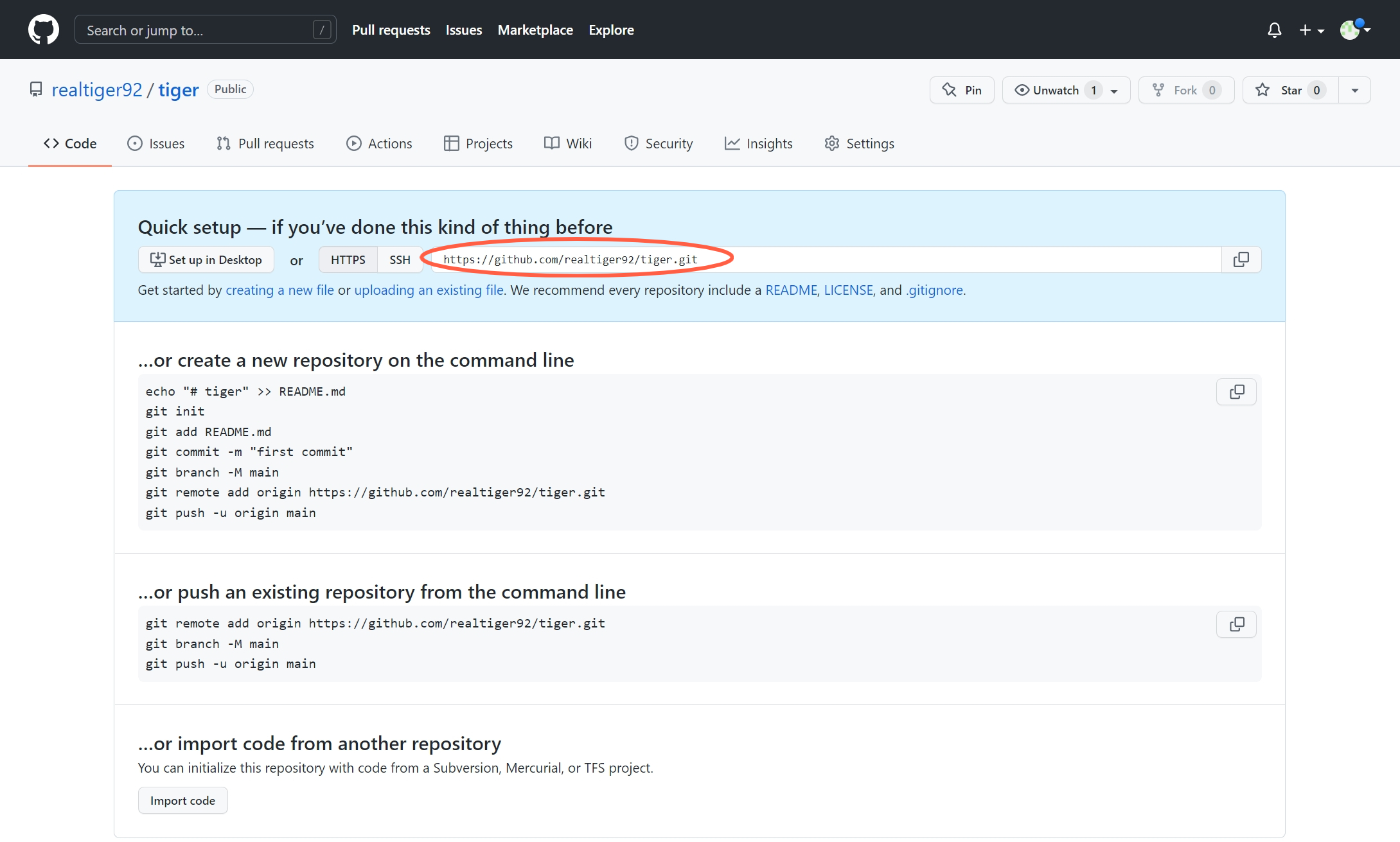Copy the new repository commands
The image size is (1400, 842).
click(1236, 392)
